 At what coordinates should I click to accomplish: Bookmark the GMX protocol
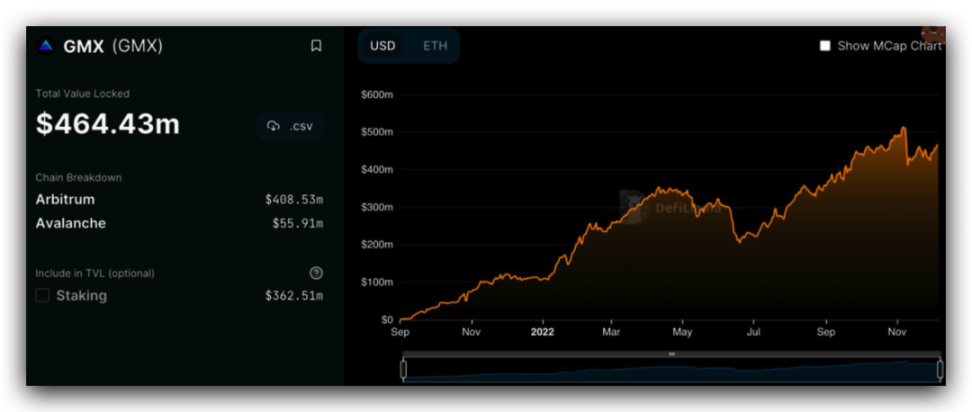(x=316, y=46)
